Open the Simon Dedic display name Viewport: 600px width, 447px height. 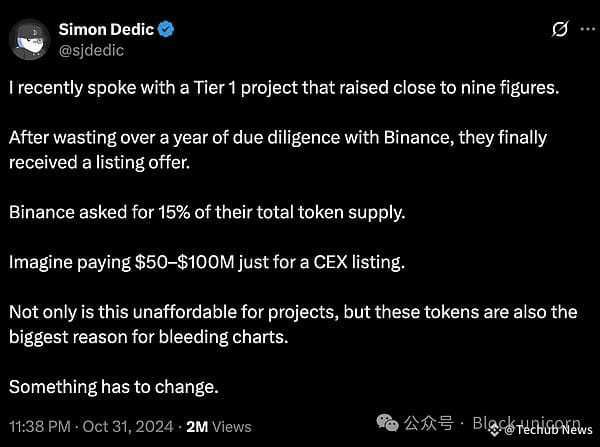pos(106,29)
